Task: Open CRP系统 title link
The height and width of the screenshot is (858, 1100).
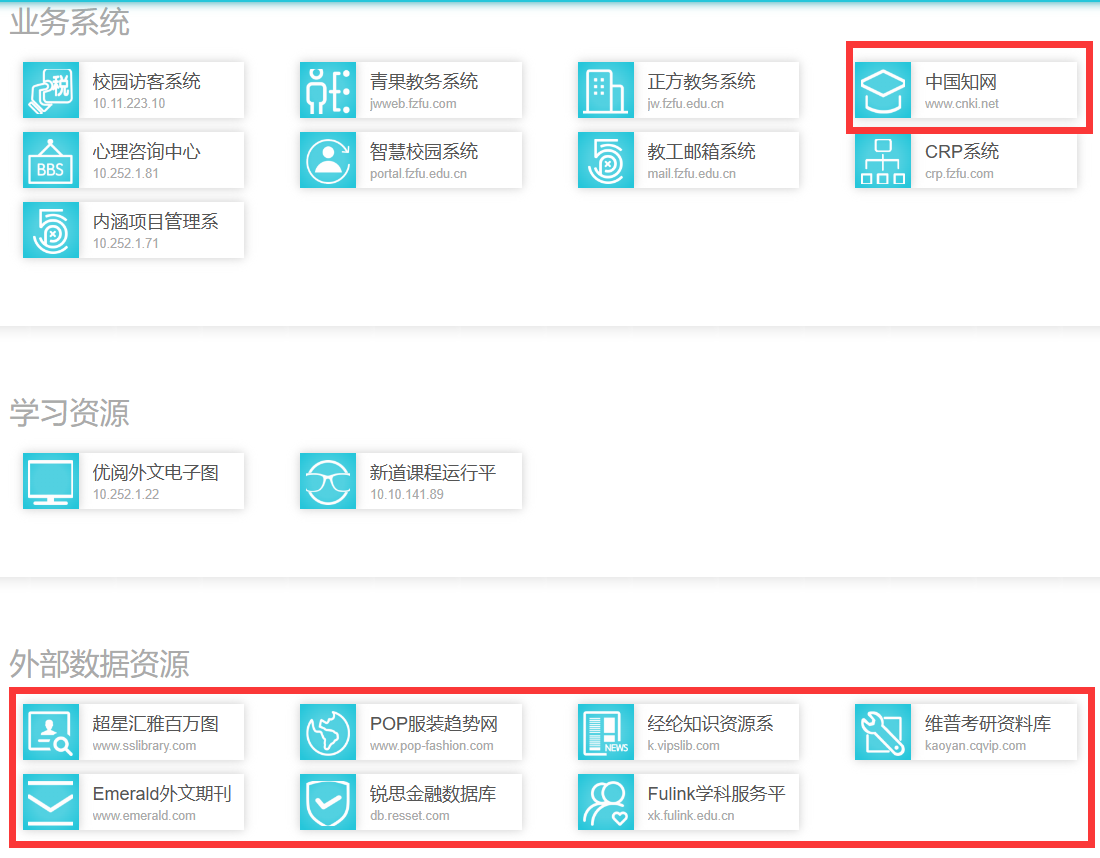Action: [962, 152]
